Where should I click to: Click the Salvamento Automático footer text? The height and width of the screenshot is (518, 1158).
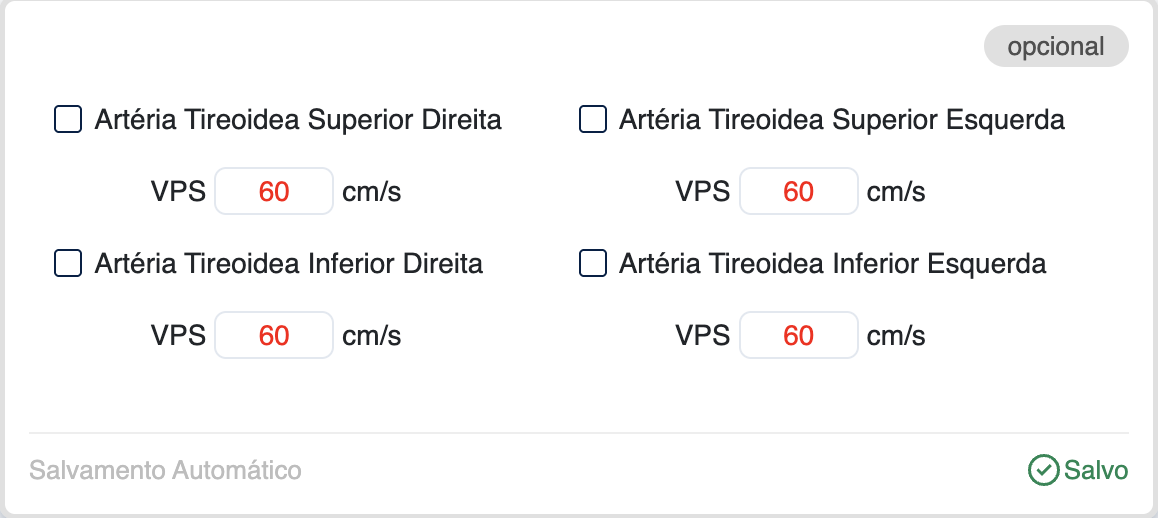point(165,470)
